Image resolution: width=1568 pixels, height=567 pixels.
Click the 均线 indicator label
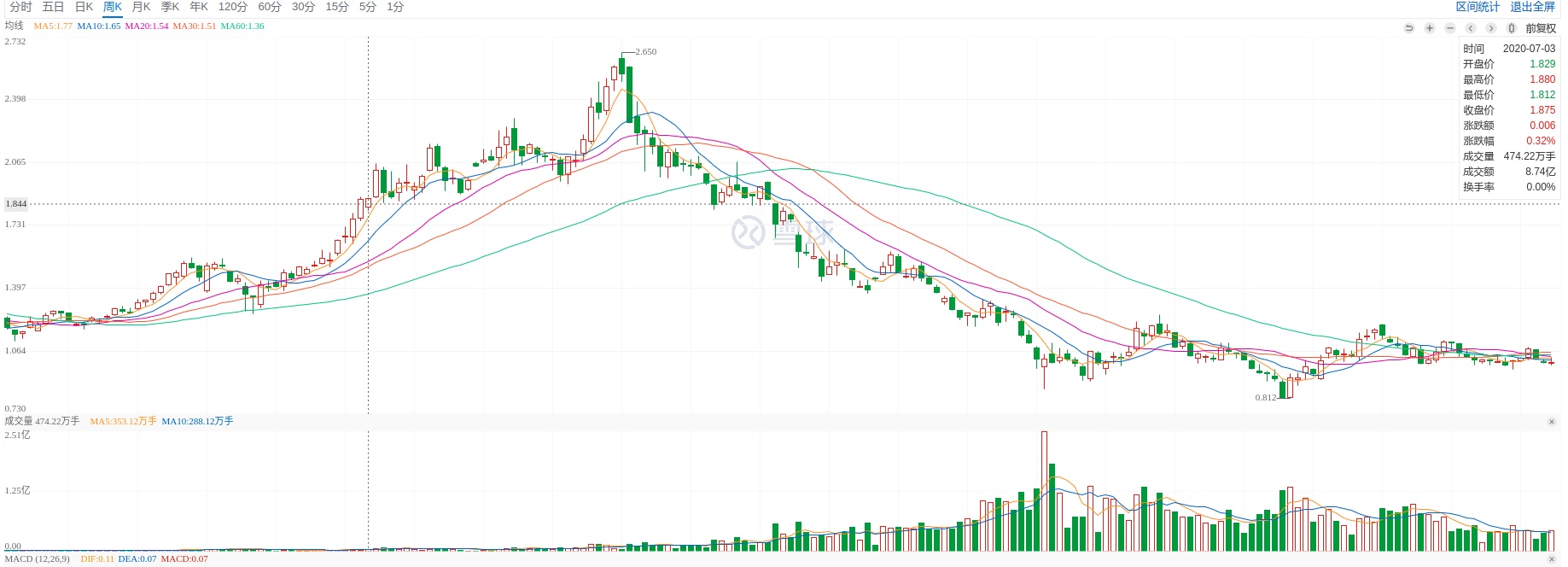click(x=15, y=26)
